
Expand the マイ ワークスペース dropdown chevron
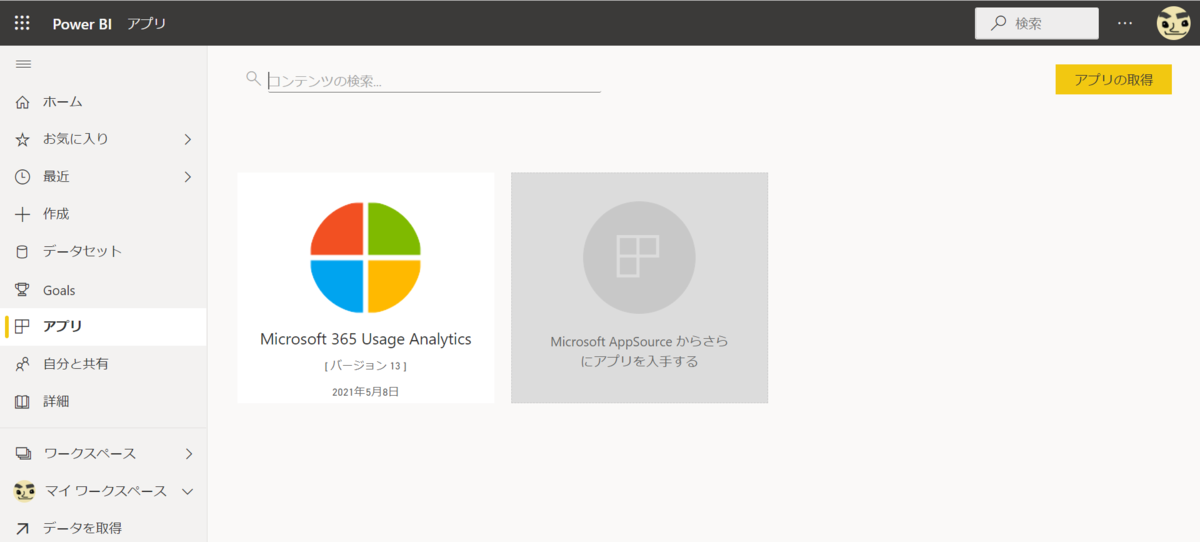pyautogui.click(x=187, y=491)
